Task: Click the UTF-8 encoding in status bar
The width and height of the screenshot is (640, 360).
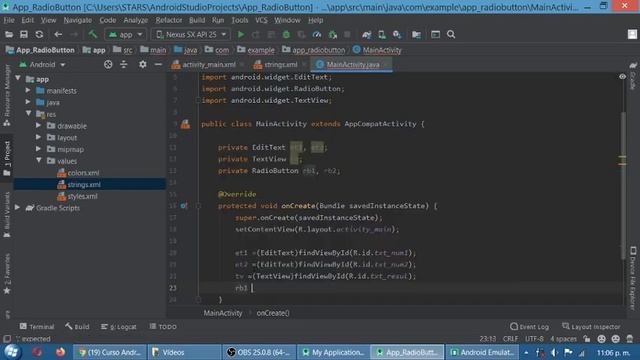Action: pyautogui.click(x=534, y=339)
